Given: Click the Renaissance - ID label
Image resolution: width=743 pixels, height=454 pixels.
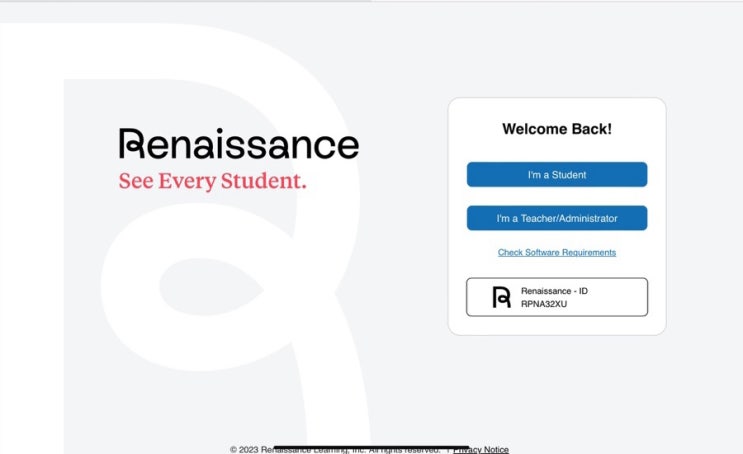Looking at the screenshot, I should 554,291.
